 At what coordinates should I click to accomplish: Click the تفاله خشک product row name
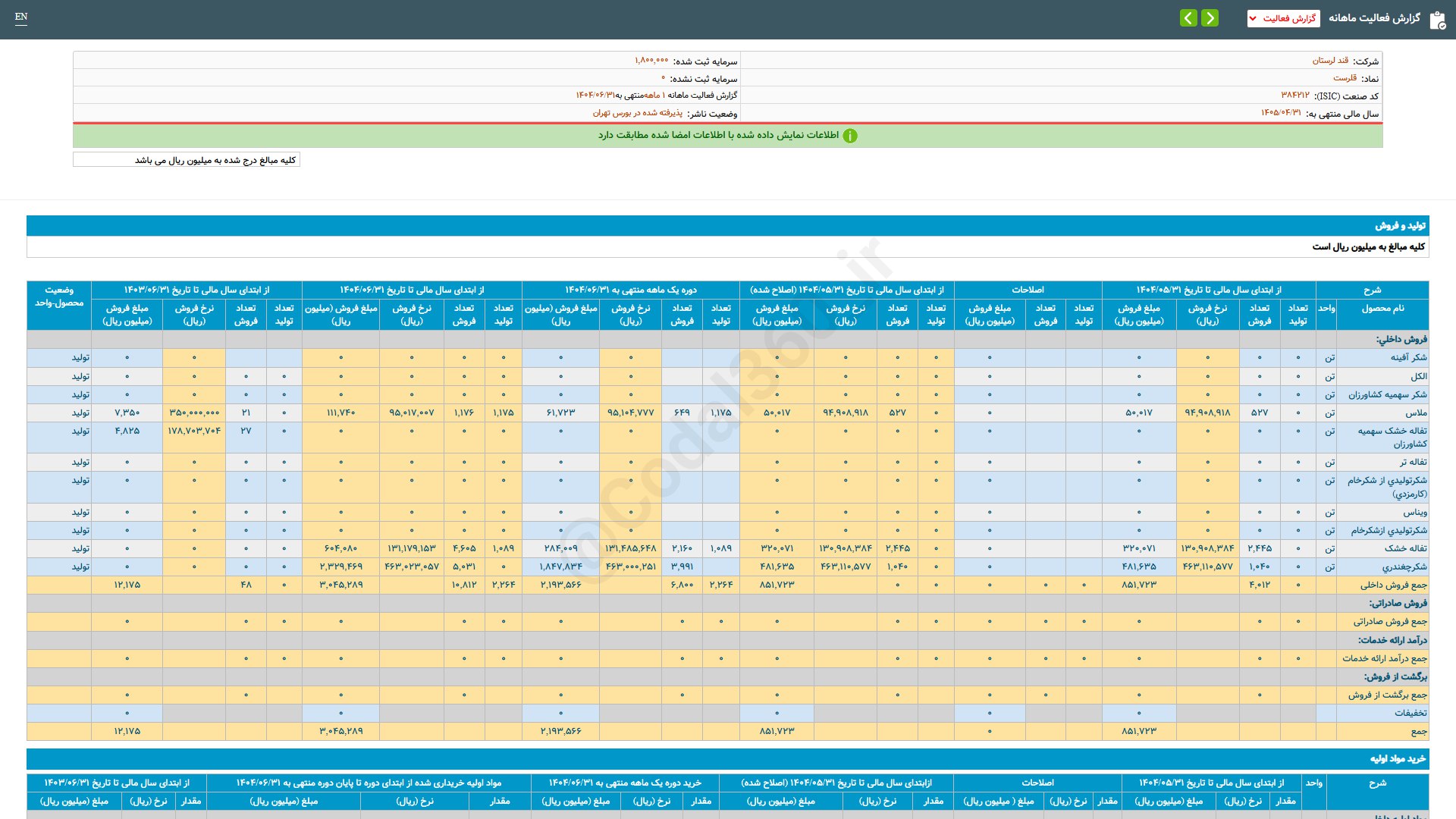pos(1405,548)
